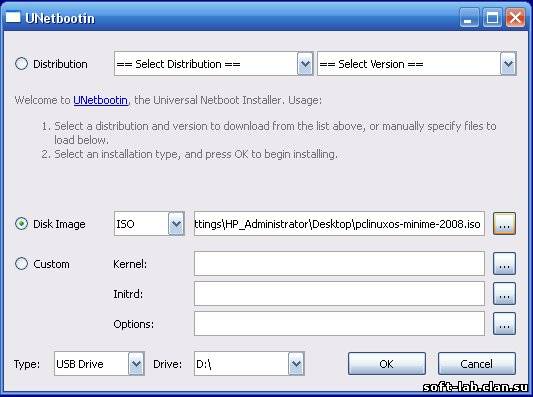Open the Type USB Drive dropdown
Image resolution: width=533 pixels, height=397 pixels.
(x=99, y=364)
